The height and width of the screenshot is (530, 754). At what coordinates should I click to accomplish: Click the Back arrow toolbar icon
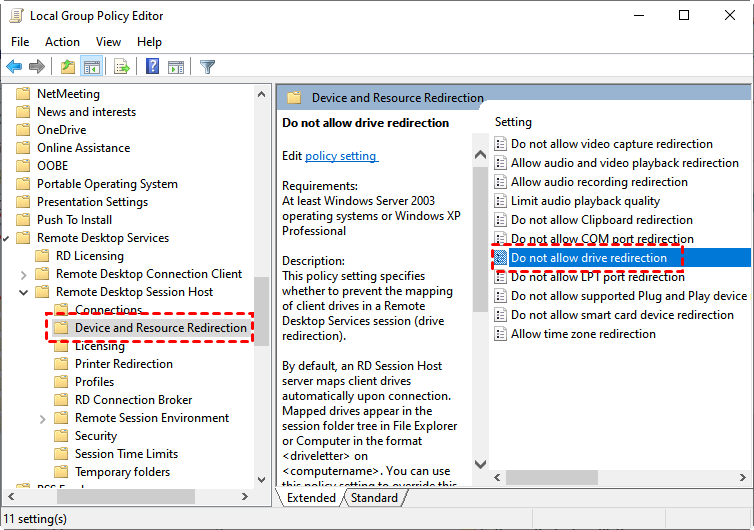point(14,67)
